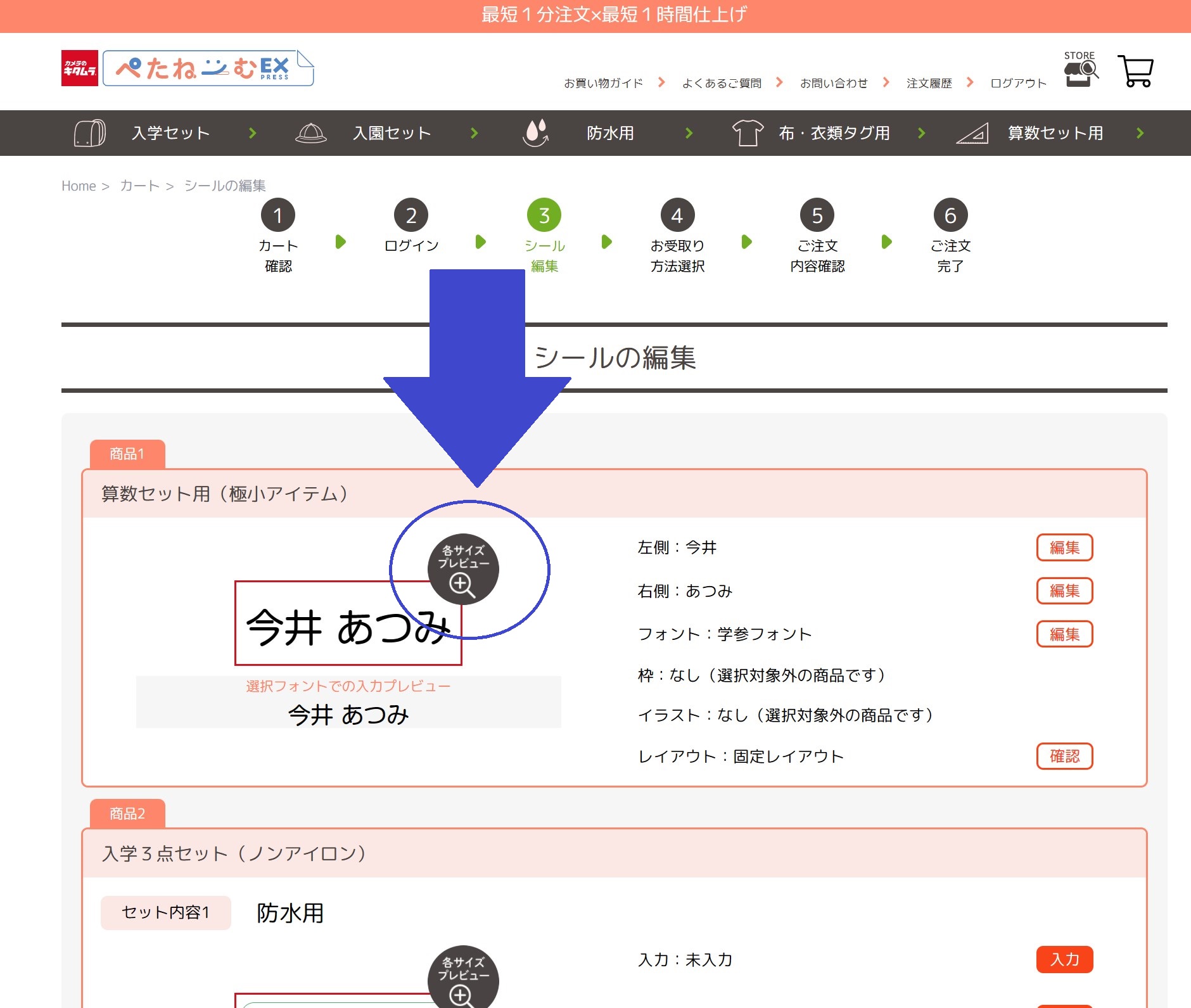Select the 商品2 section tab
The height and width of the screenshot is (1008, 1191).
127,813
